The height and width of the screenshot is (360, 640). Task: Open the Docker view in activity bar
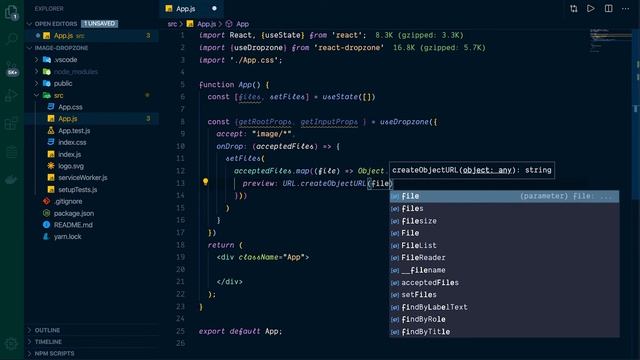point(11,179)
